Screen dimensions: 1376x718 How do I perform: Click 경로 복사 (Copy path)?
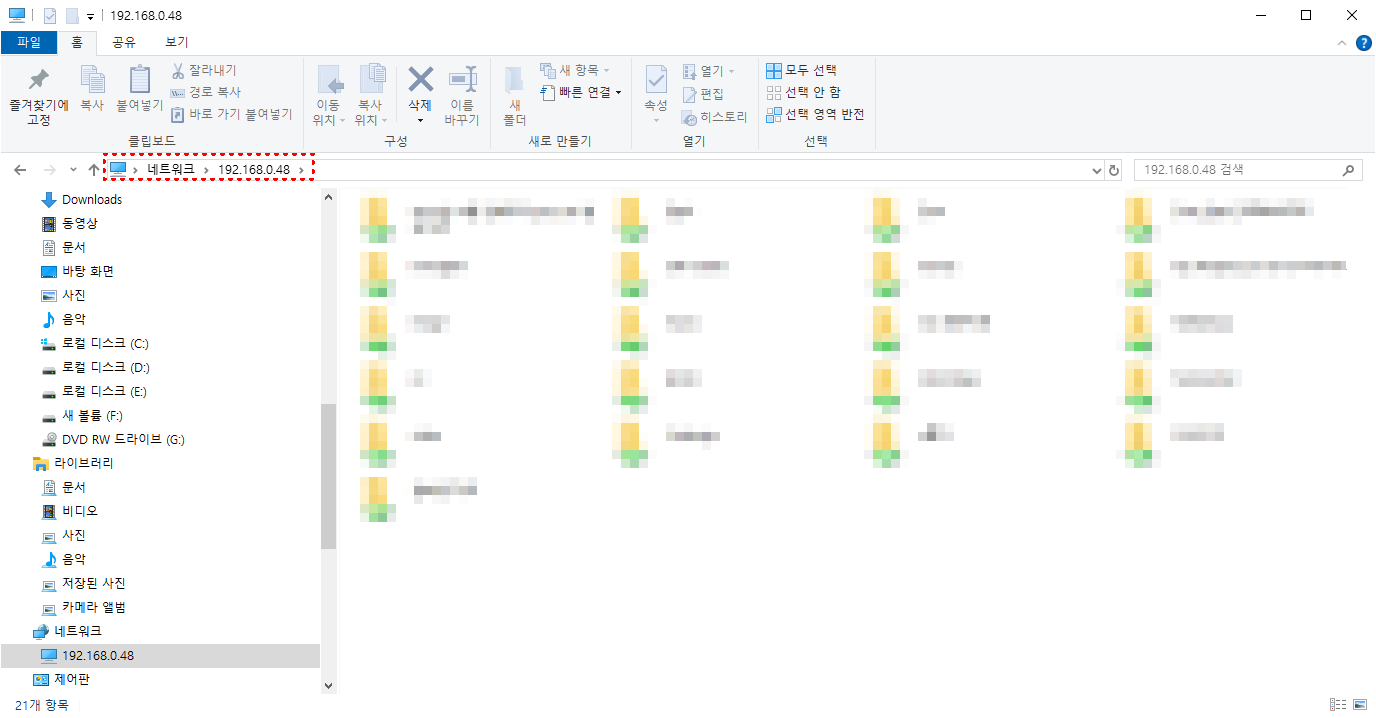pyautogui.click(x=205, y=92)
